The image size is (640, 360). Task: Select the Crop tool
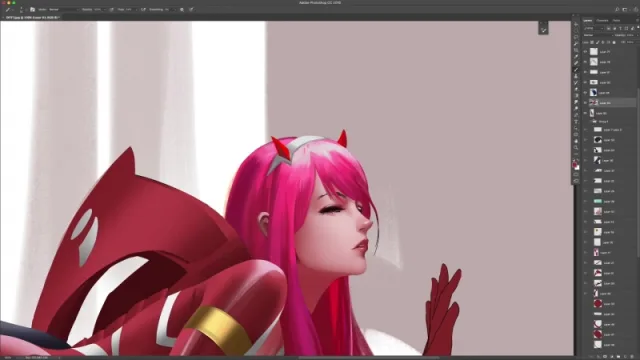point(576,50)
